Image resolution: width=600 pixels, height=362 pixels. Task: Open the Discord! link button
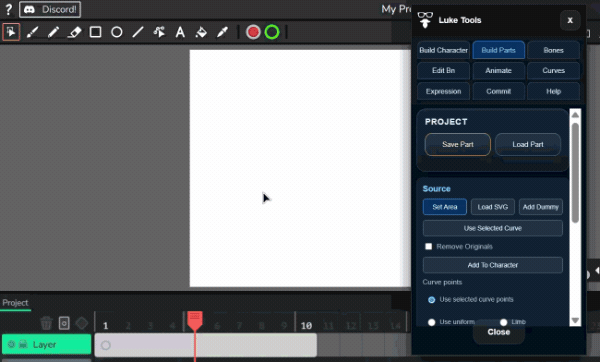coord(50,10)
